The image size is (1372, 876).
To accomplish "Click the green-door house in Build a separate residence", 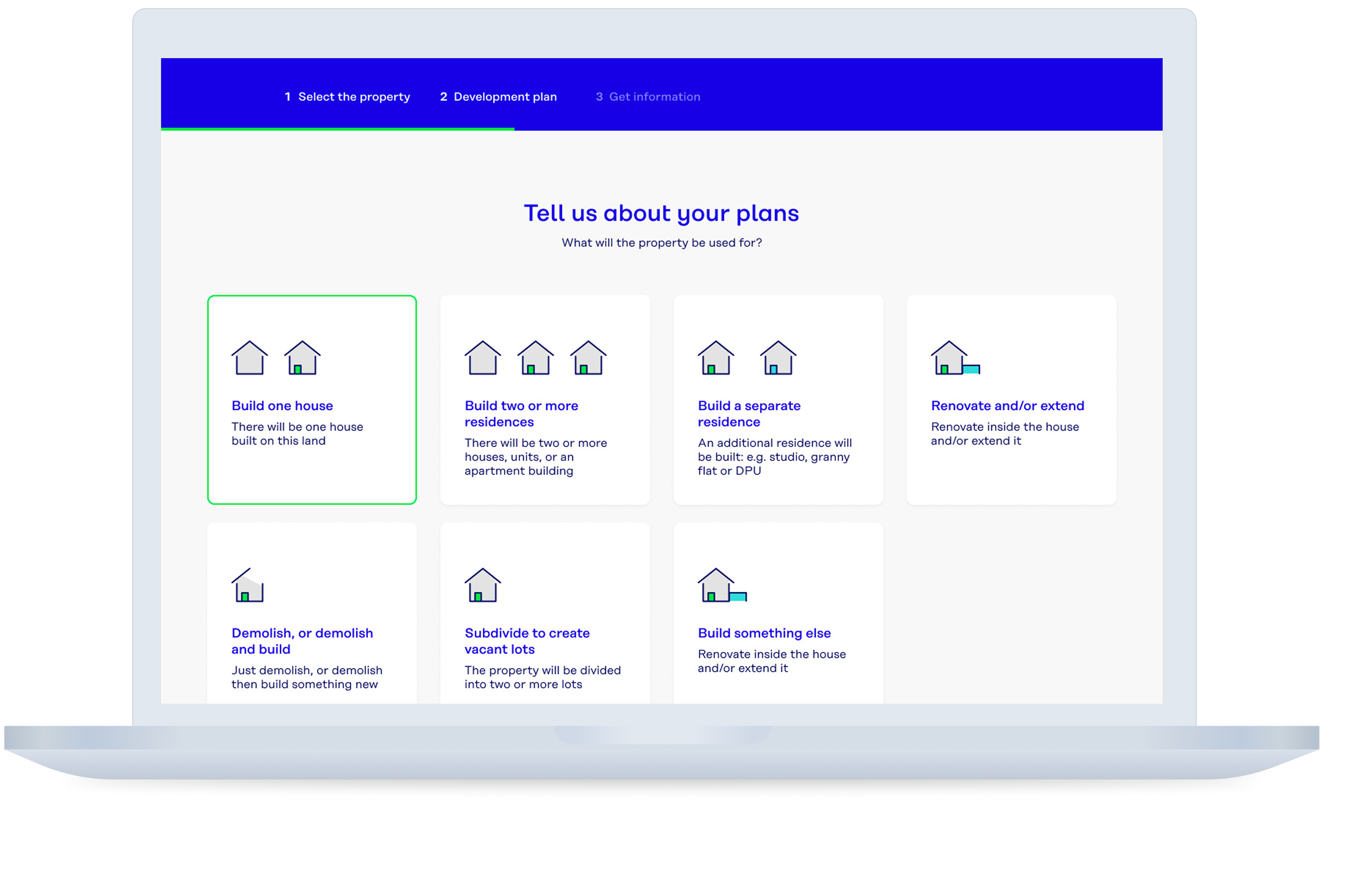I will [716, 358].
